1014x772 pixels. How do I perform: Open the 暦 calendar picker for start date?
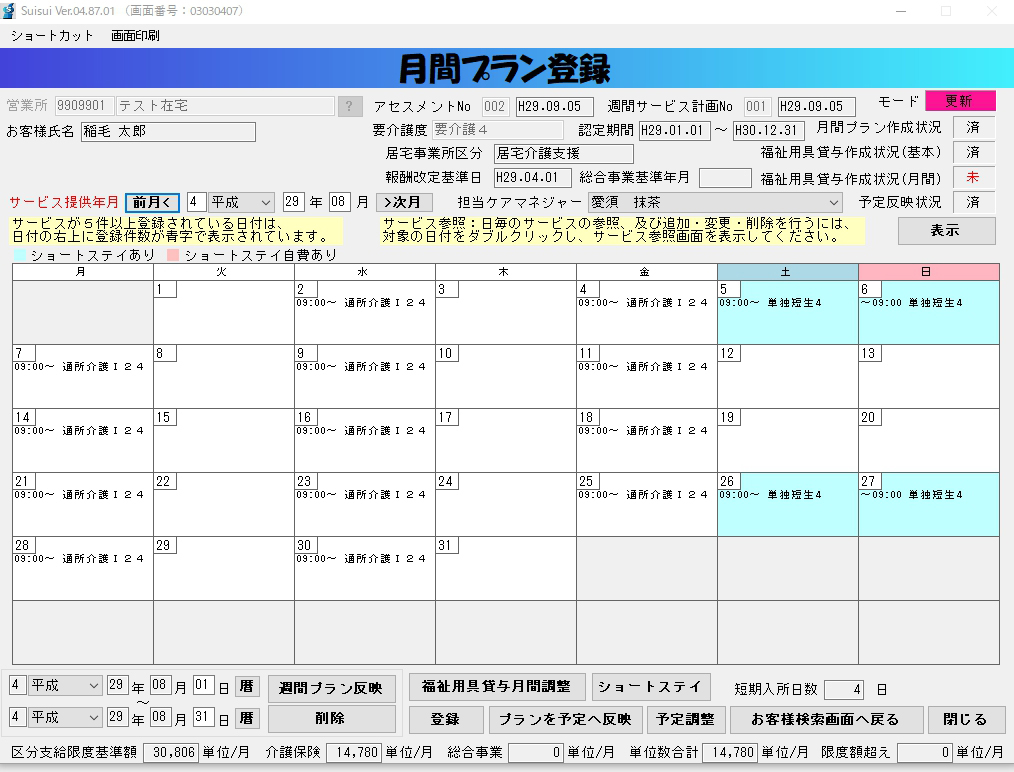246,686
